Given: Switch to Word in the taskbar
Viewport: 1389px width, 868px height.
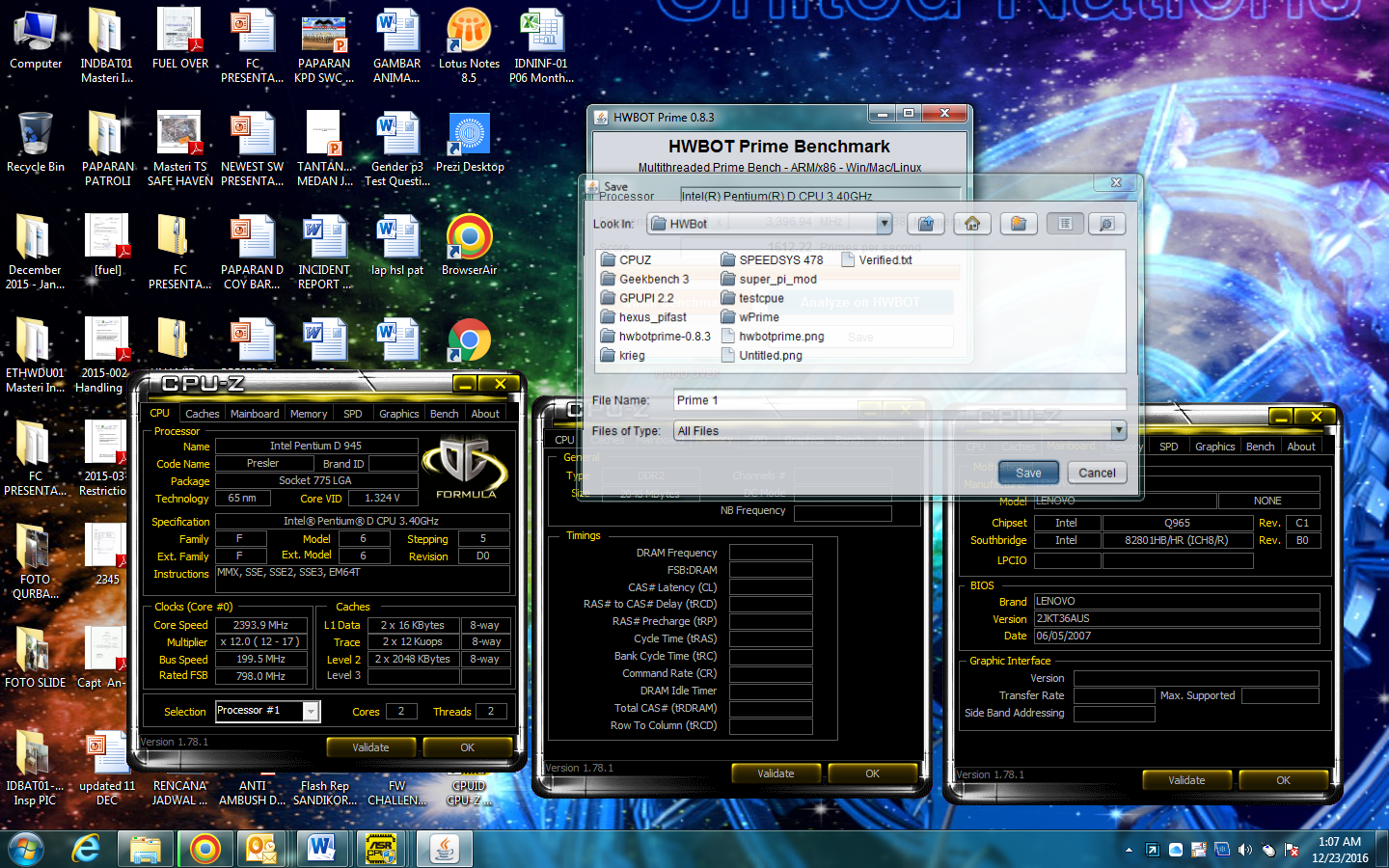Looking at the screenshot, I should coord(321,849).
